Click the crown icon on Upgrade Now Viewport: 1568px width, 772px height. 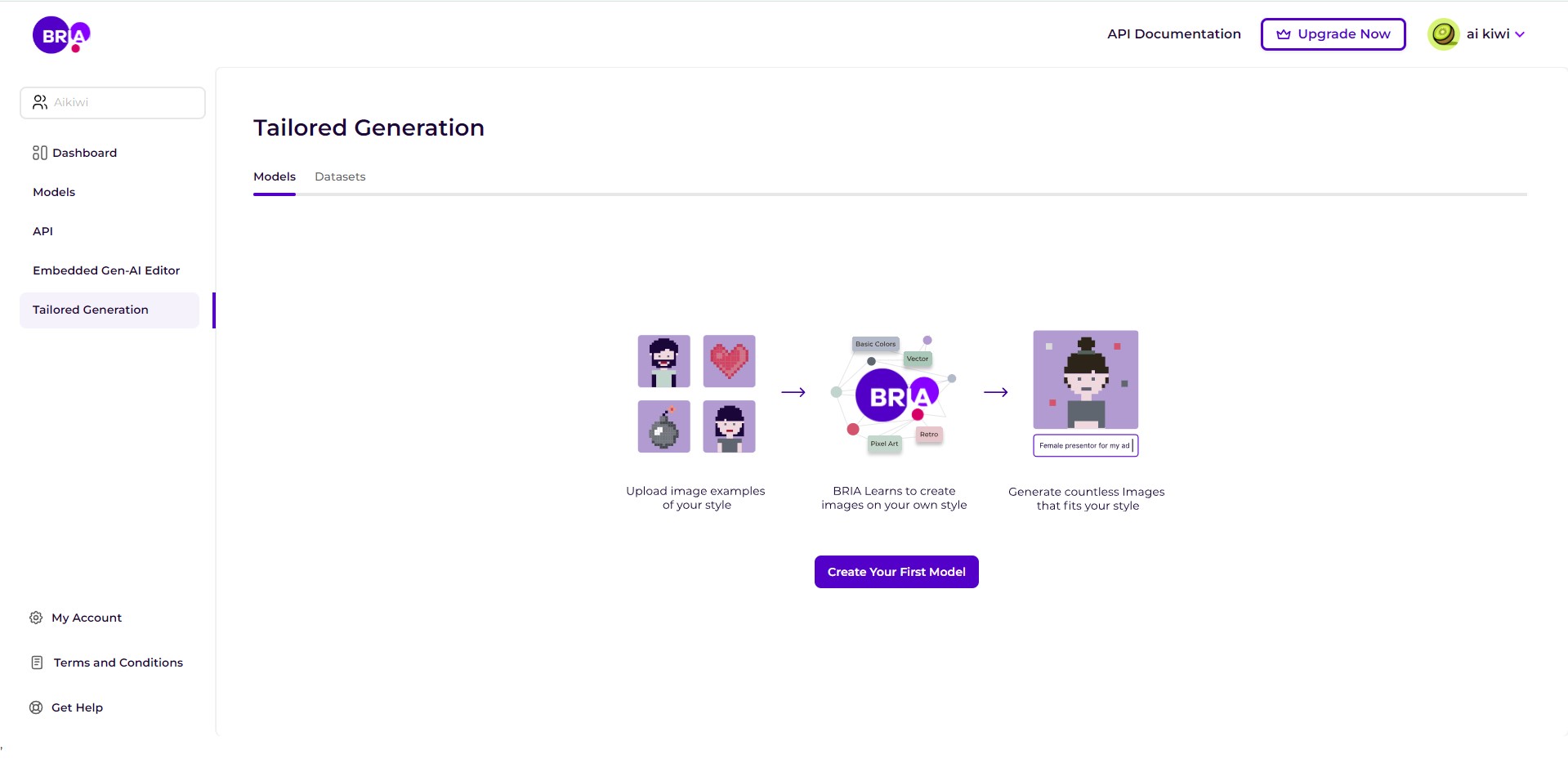(x=1284, y=34)
